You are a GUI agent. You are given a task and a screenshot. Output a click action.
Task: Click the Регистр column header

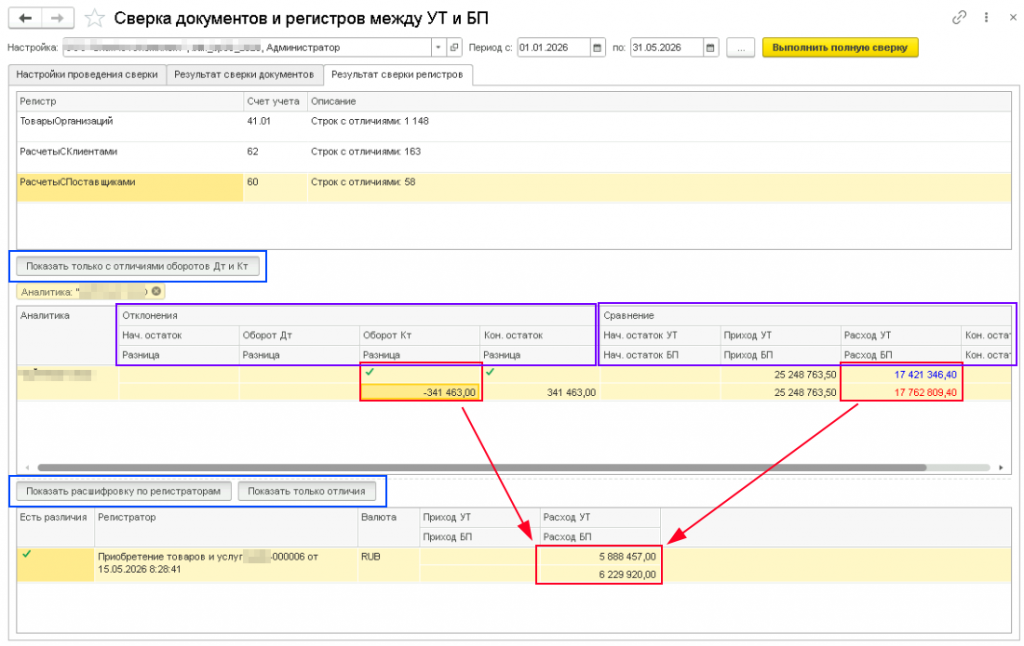click(x=130, y=101)
